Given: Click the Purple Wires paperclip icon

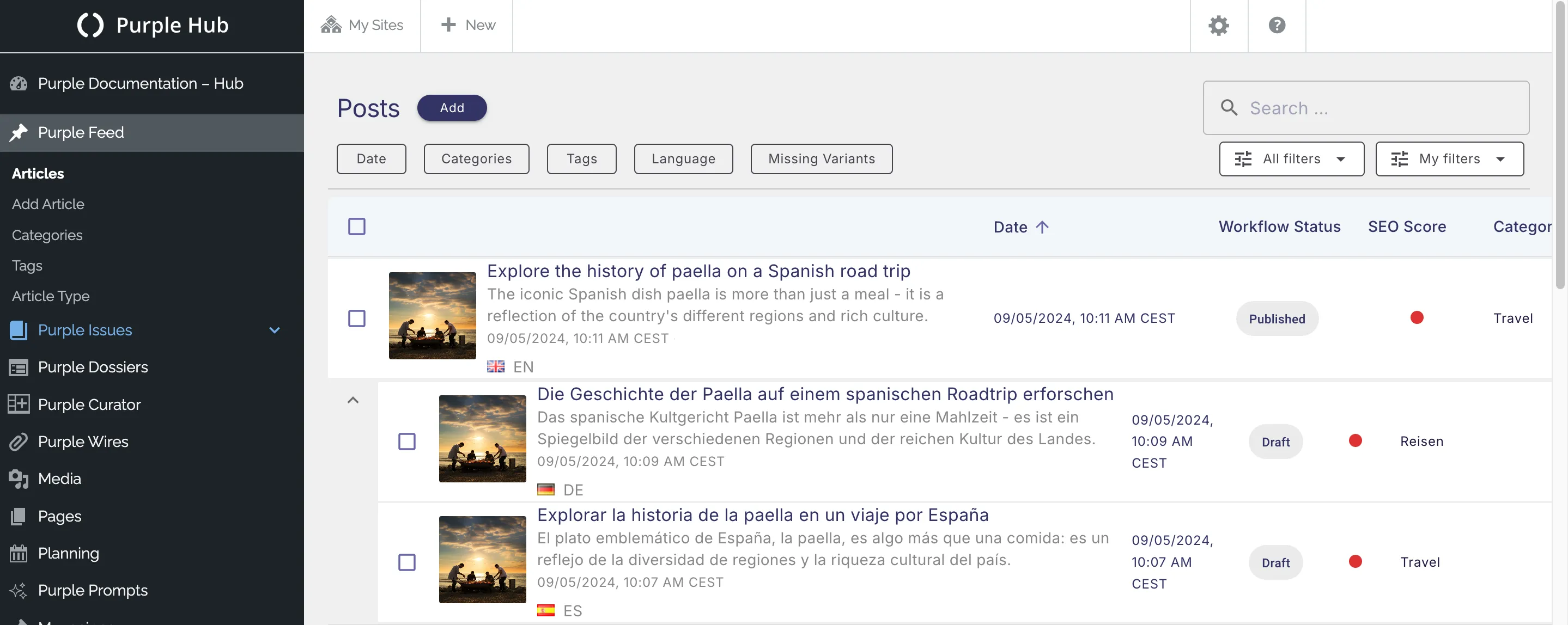Looking at the screenshot, I should coord(19,442).
